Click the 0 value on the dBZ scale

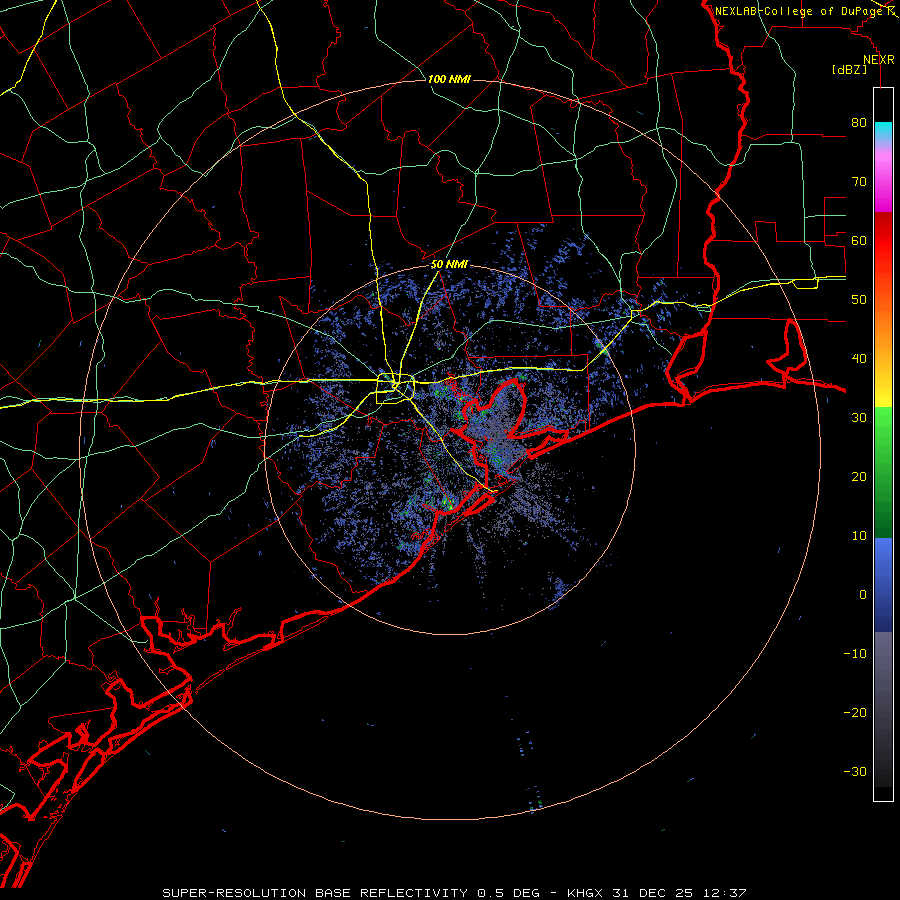click(863, 595)
